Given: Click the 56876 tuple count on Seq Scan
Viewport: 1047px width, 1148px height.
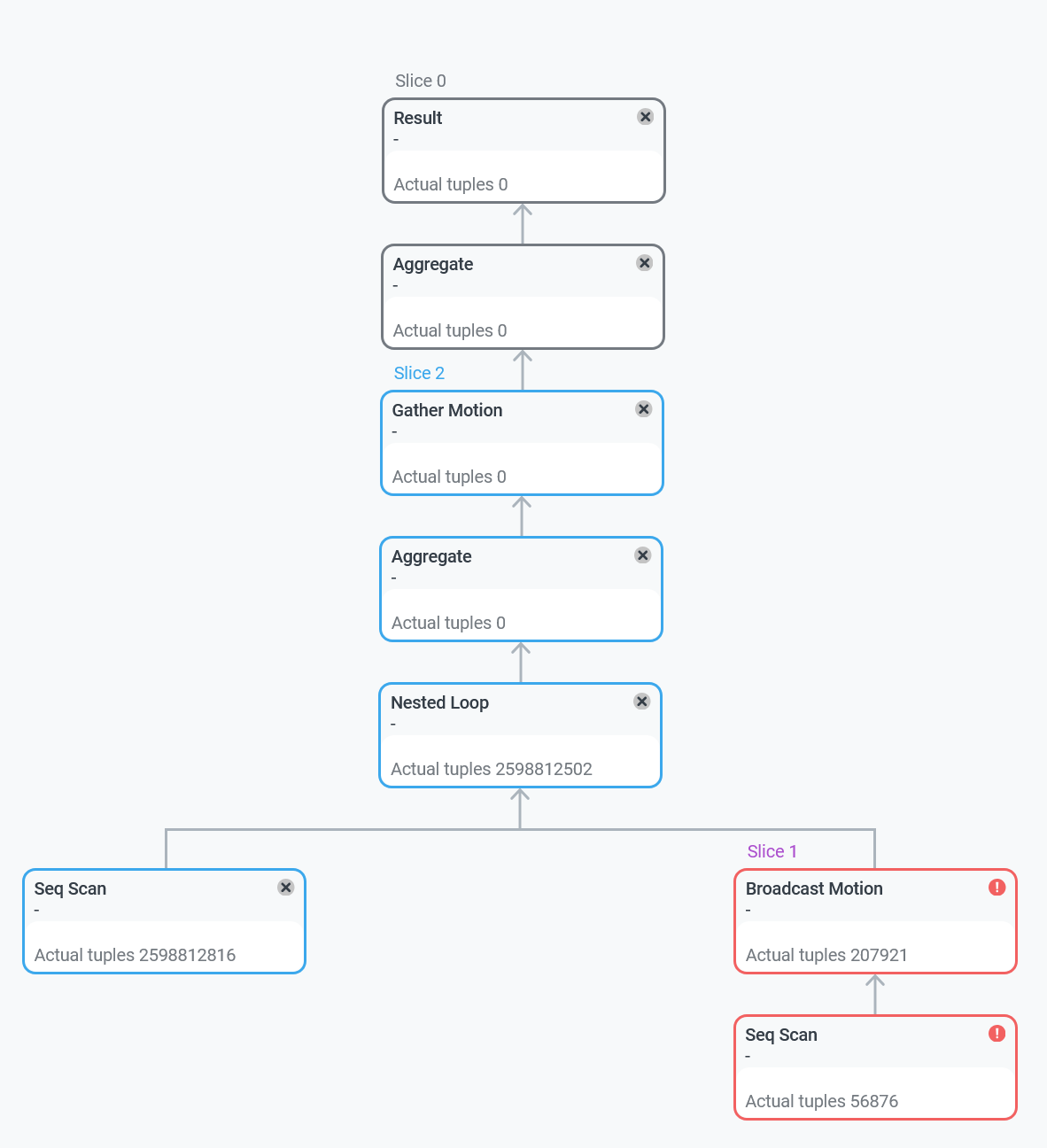Looking at the screenshot, I should (x=821, y=1101).
